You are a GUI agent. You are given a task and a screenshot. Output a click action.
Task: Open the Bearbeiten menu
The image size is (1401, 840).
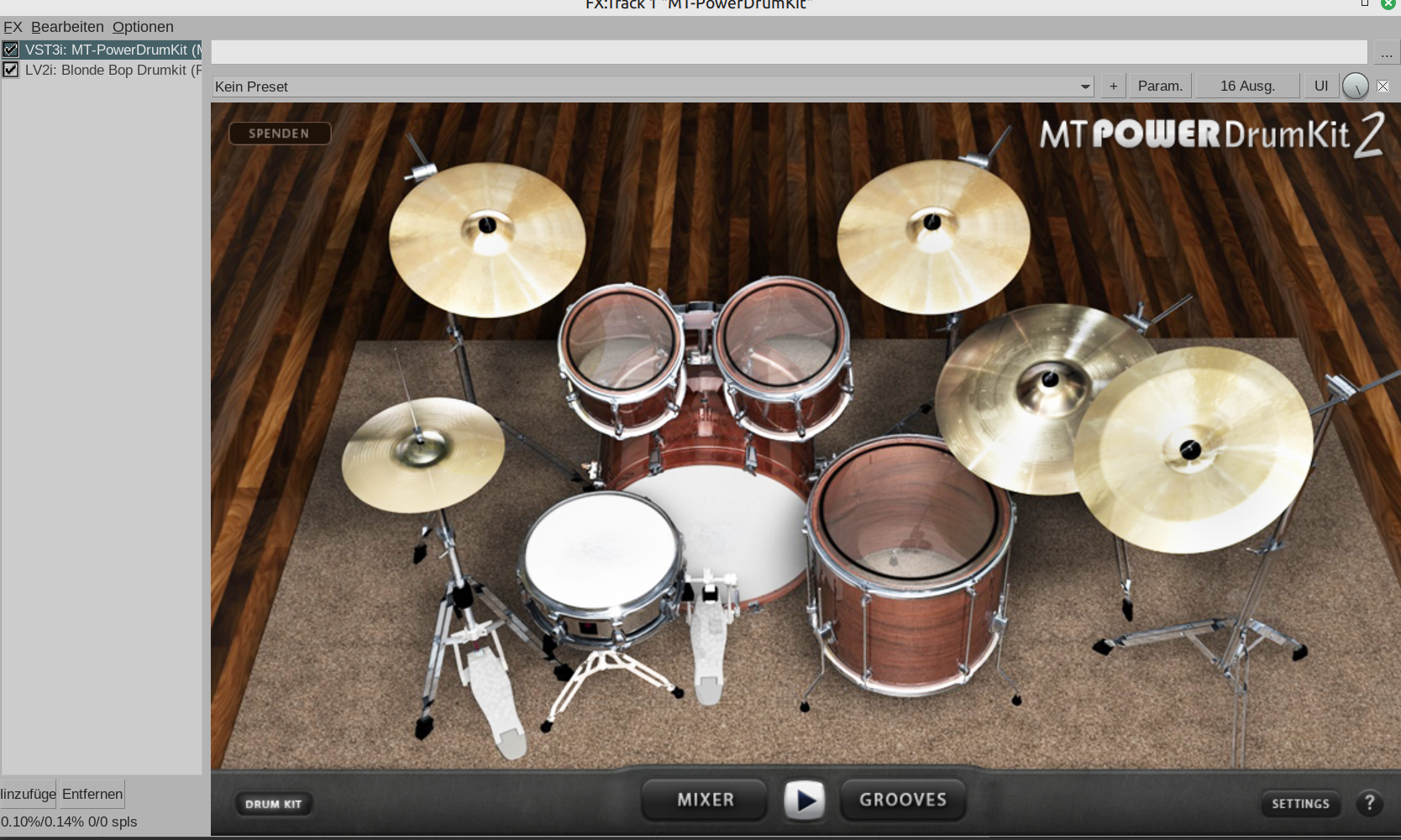pyautogui.click(x=67, y=27)
